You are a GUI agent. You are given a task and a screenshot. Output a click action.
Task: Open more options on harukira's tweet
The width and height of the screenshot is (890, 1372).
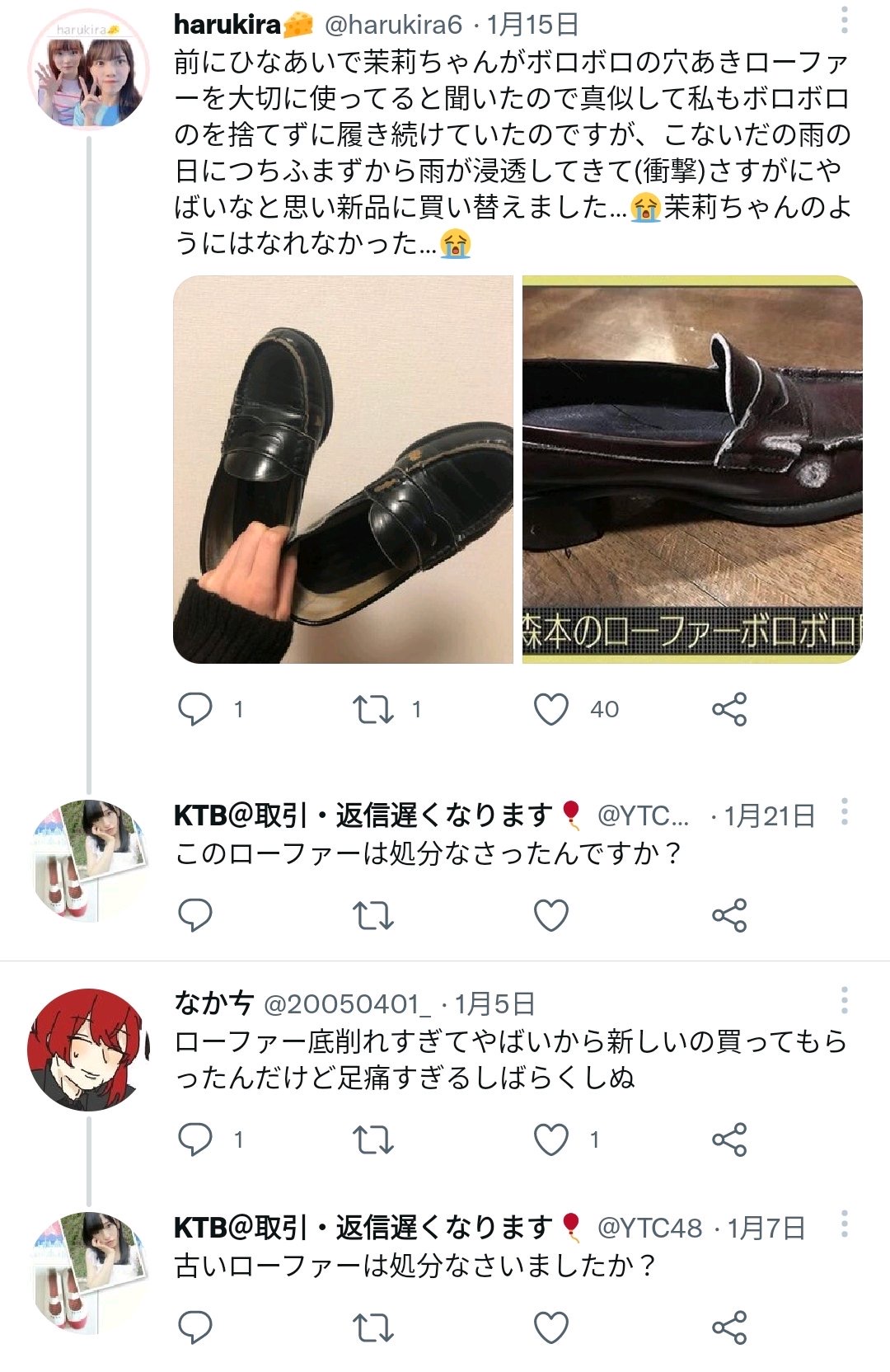[x=845, y=21]
